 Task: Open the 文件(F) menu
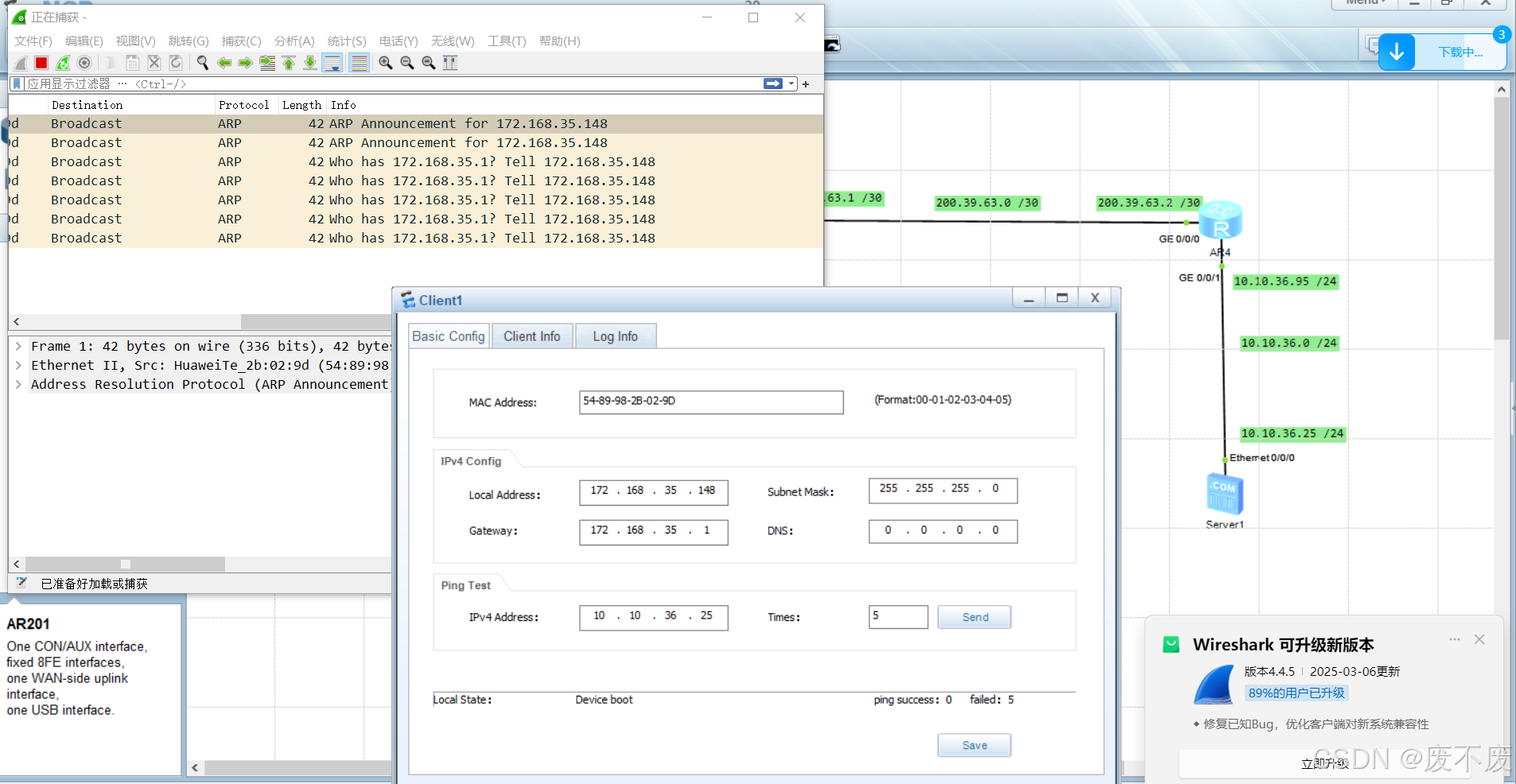(x=33, y=41)
